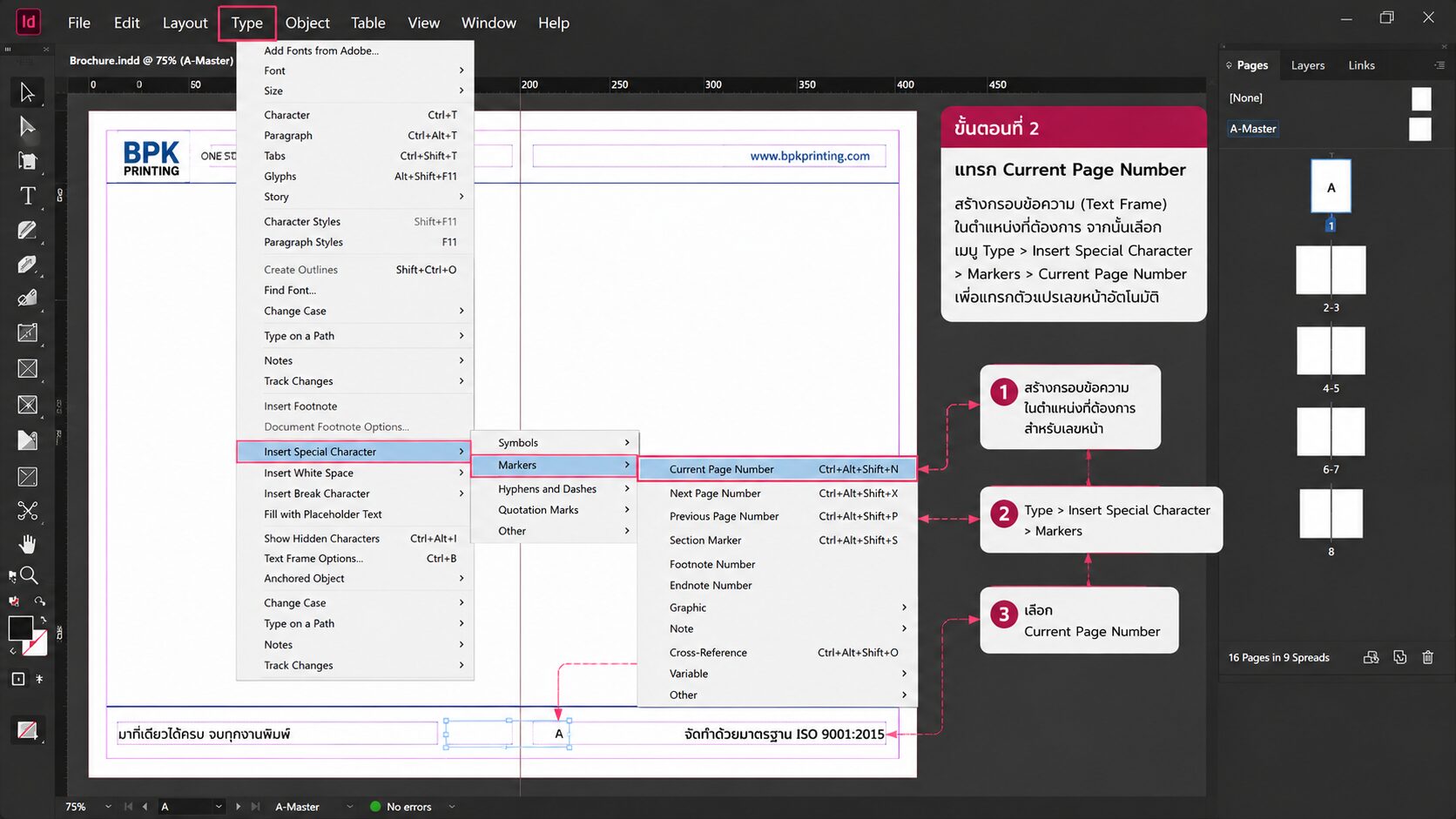1456x819 pixels.
Task: Create new page in Pages panel
Action: pos(1399,657)
